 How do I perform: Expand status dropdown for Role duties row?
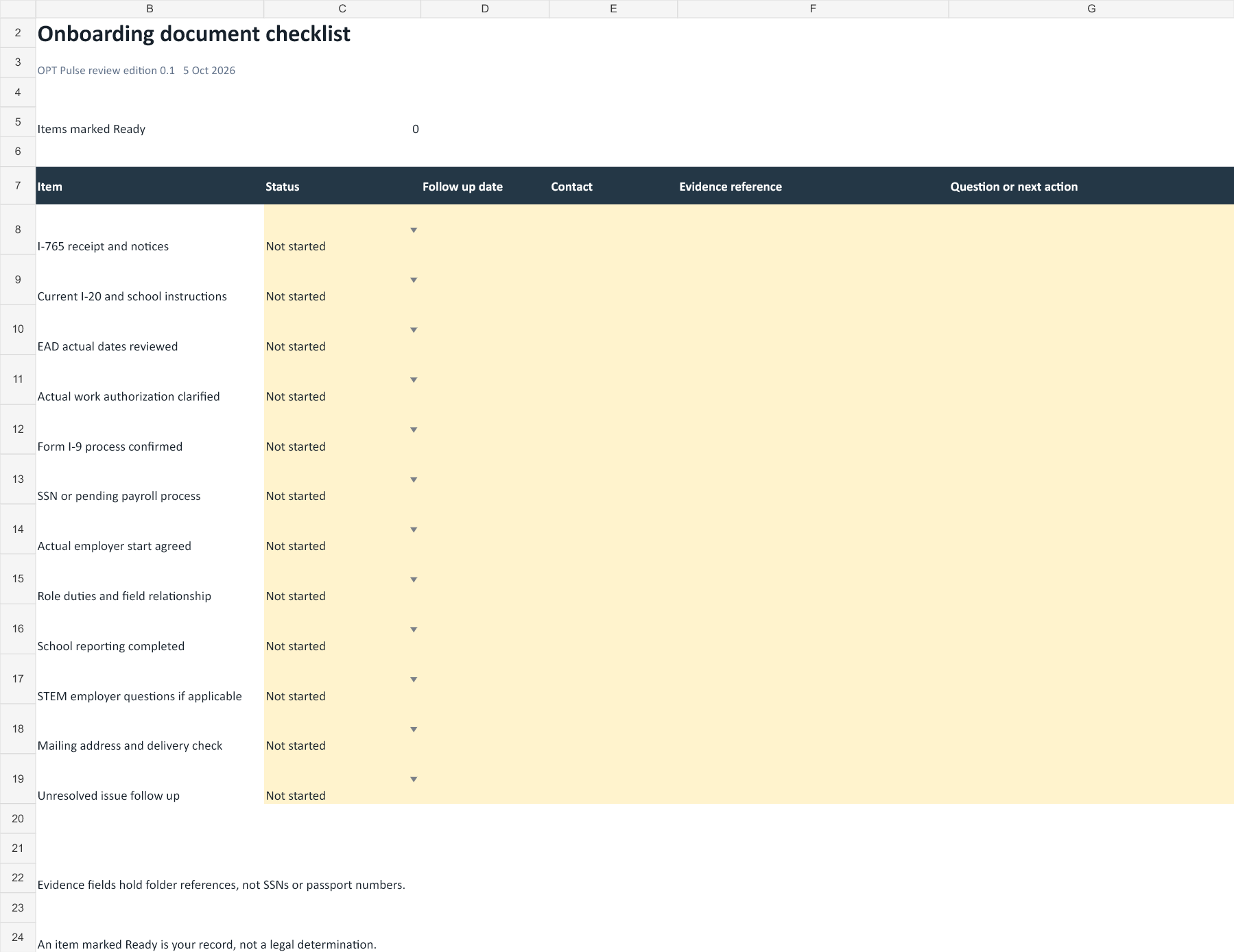point(414,580)
